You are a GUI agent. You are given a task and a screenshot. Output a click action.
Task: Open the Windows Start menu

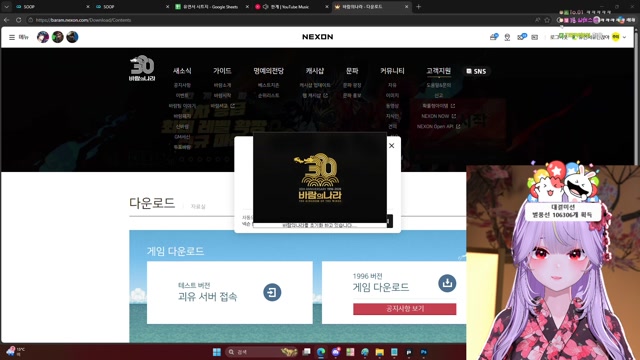pyautogui.click(x=217, y=352)
